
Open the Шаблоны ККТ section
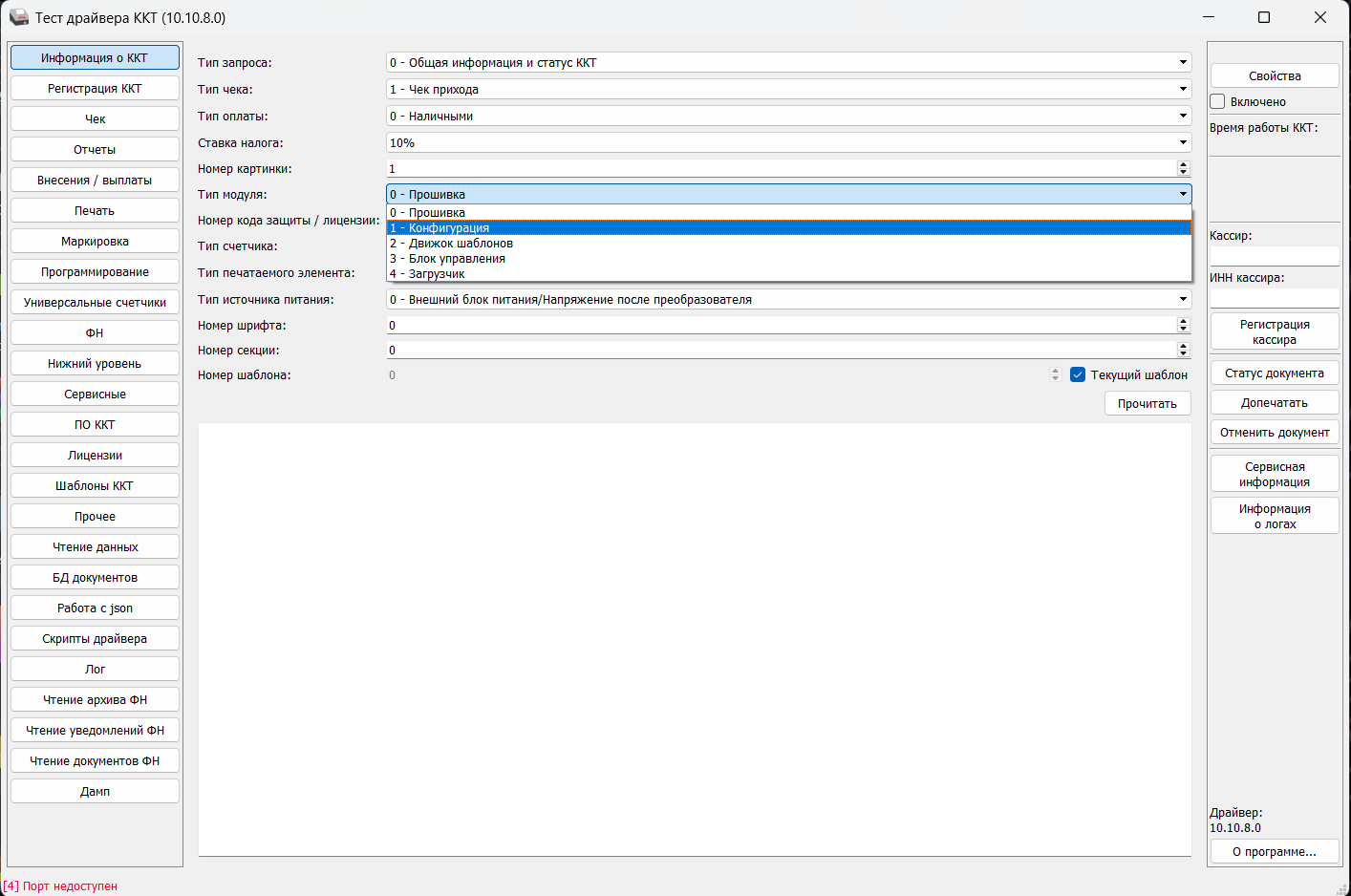[x=95, y=485]
